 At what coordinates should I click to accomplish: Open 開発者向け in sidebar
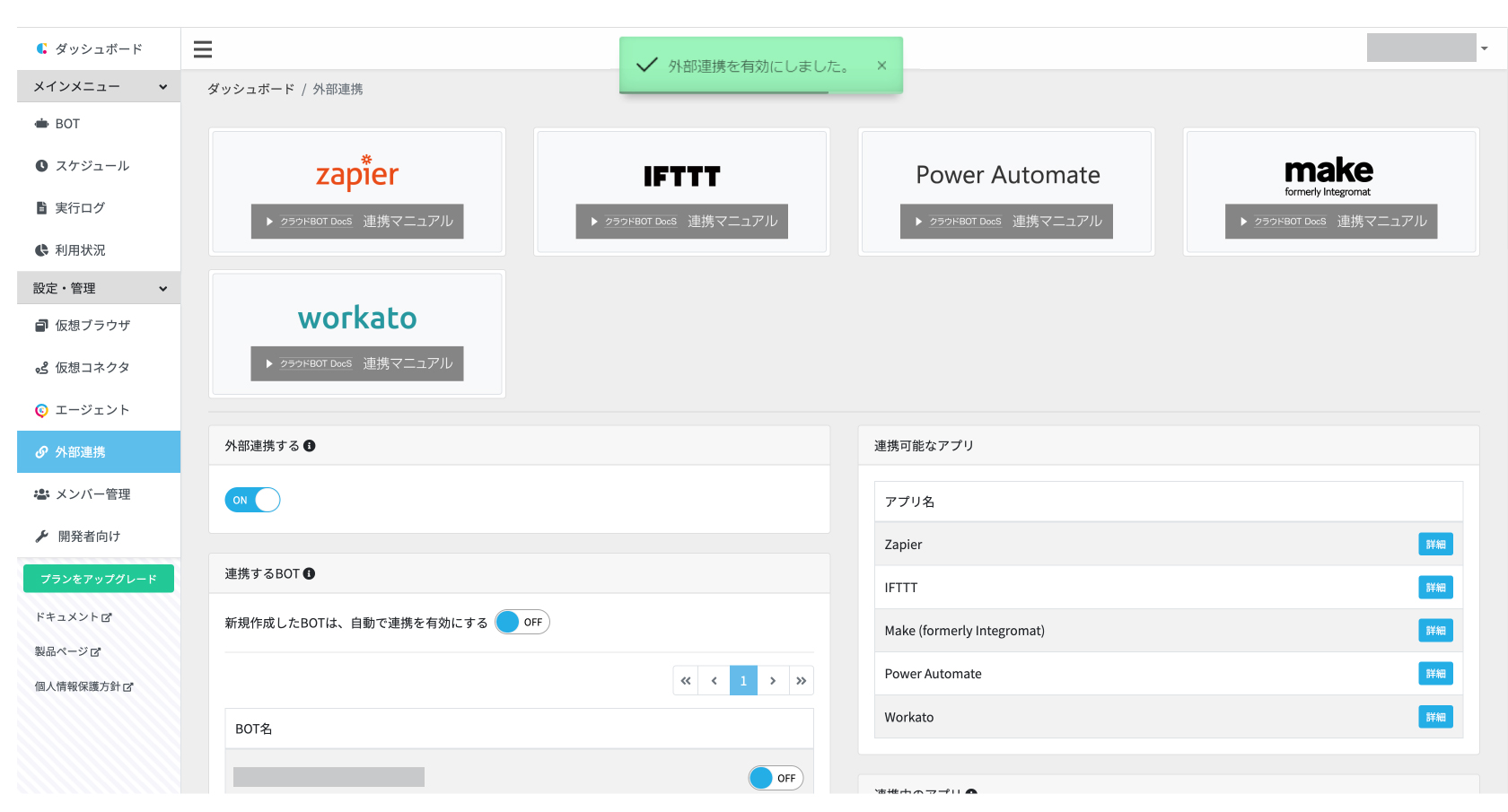tap(99, 537)
